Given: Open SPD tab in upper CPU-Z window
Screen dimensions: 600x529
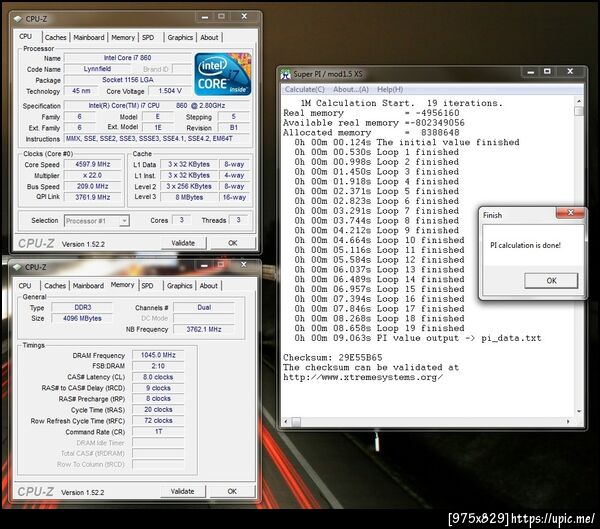Looking at the screenshot, I should (148, 38).
